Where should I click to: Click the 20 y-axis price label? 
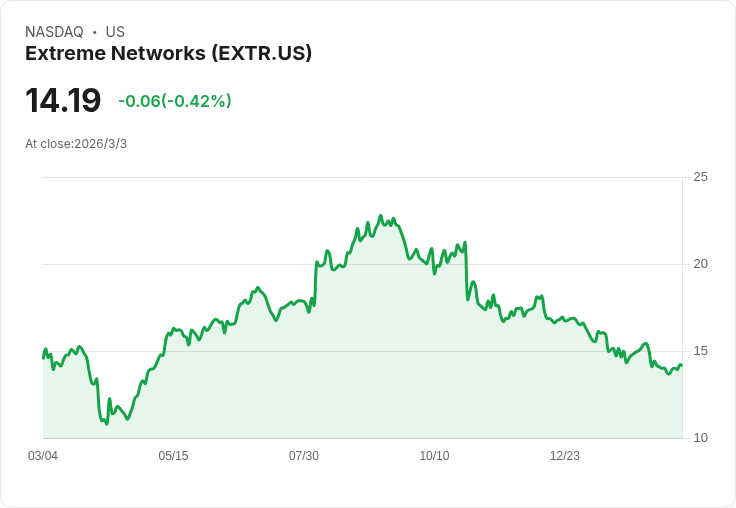[700, 264]
